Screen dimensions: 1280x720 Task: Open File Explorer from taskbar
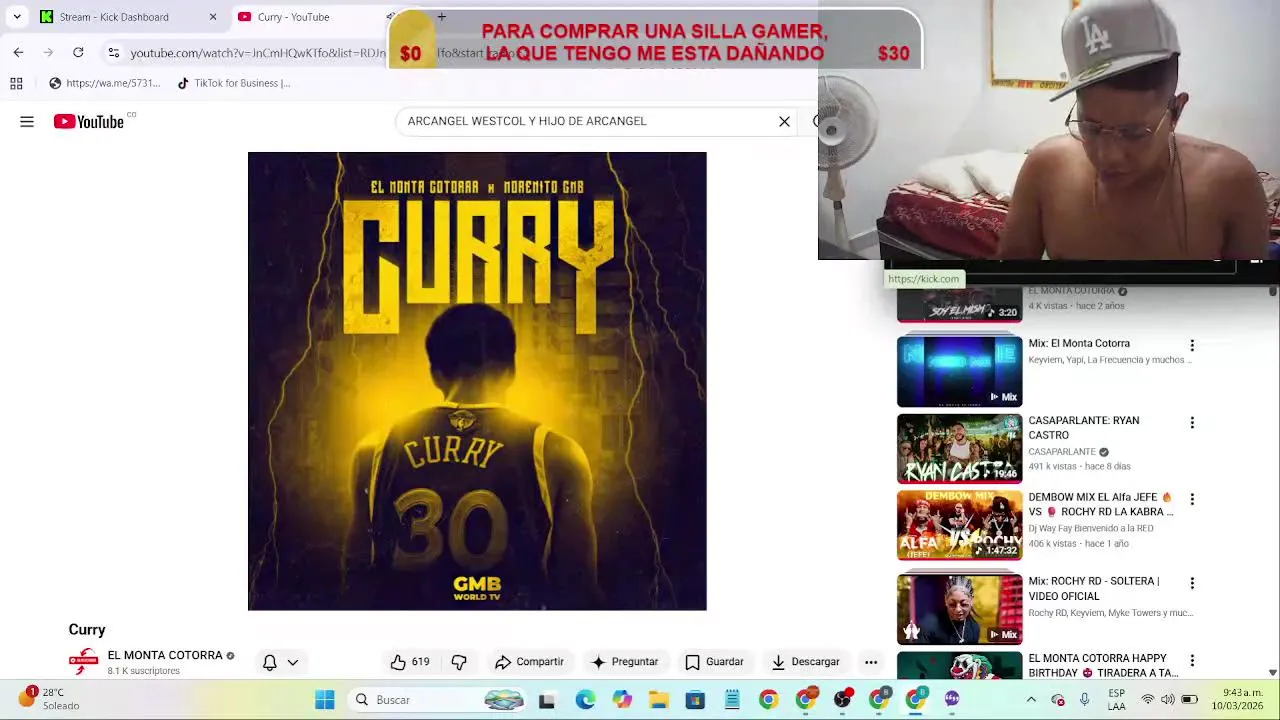(x=658, y=700)
